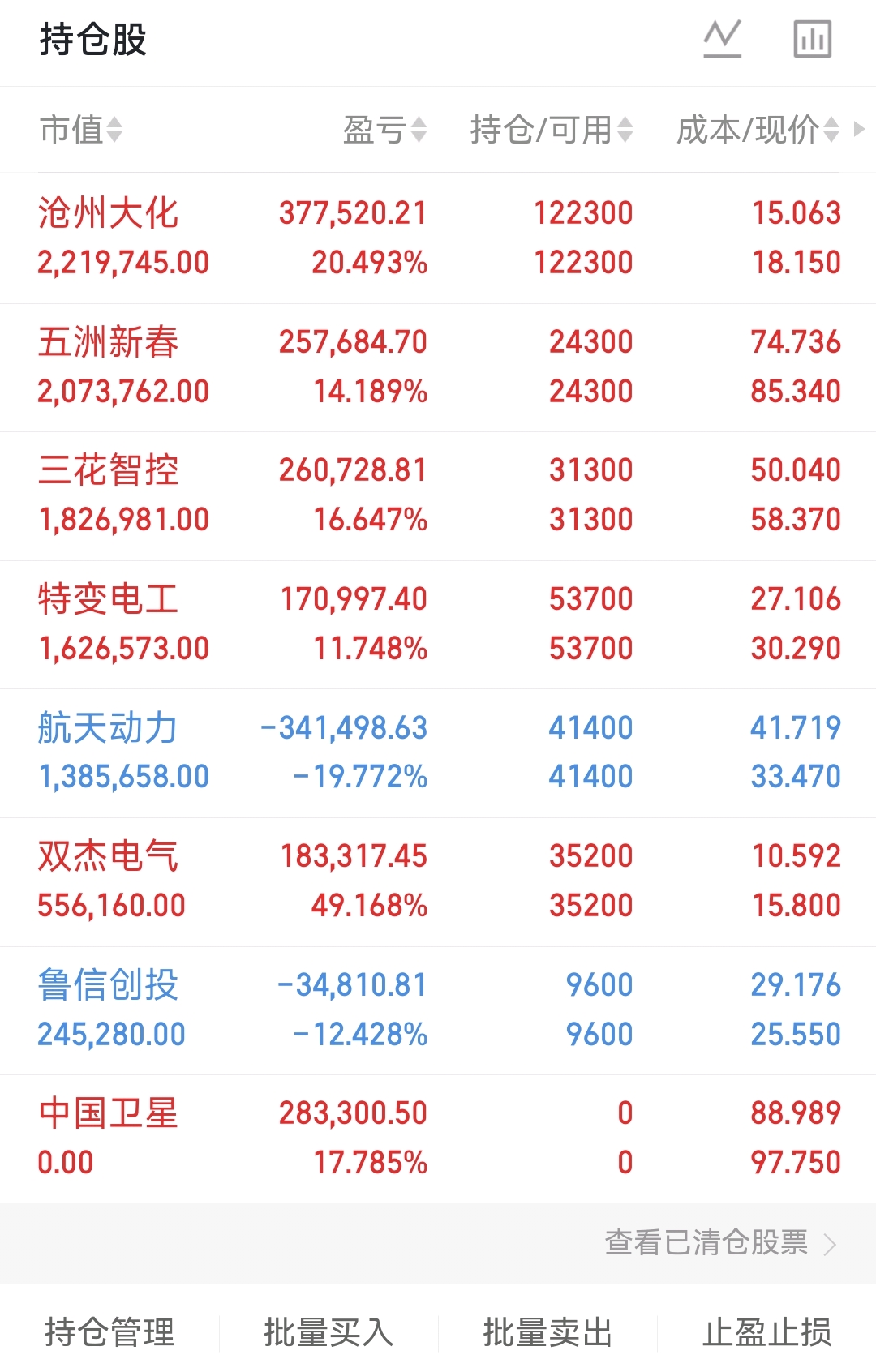Image resolution: width=876 pixels, height=1372 pixels.
Task: Open chevron next to 查看已清仓股票
Action: tap(830, 1244)
